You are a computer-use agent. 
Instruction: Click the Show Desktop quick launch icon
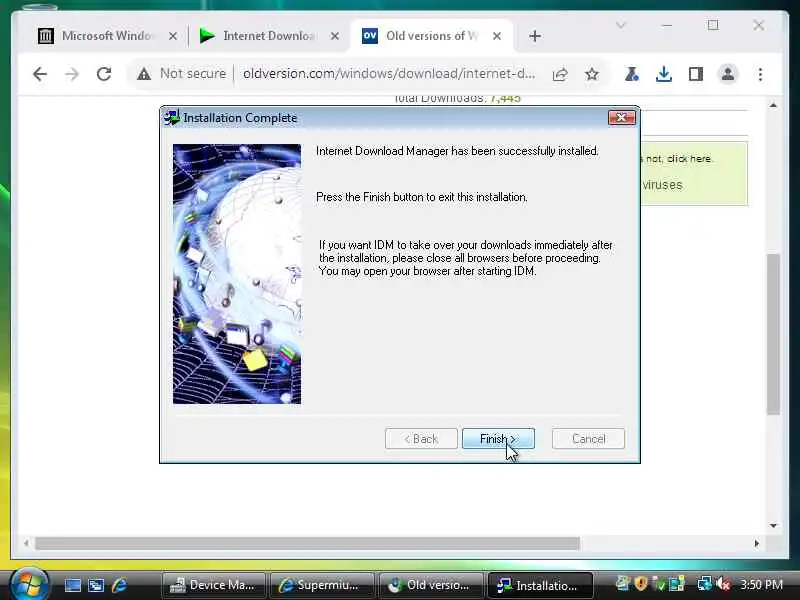pyautogui.click(x=72, y=585)
